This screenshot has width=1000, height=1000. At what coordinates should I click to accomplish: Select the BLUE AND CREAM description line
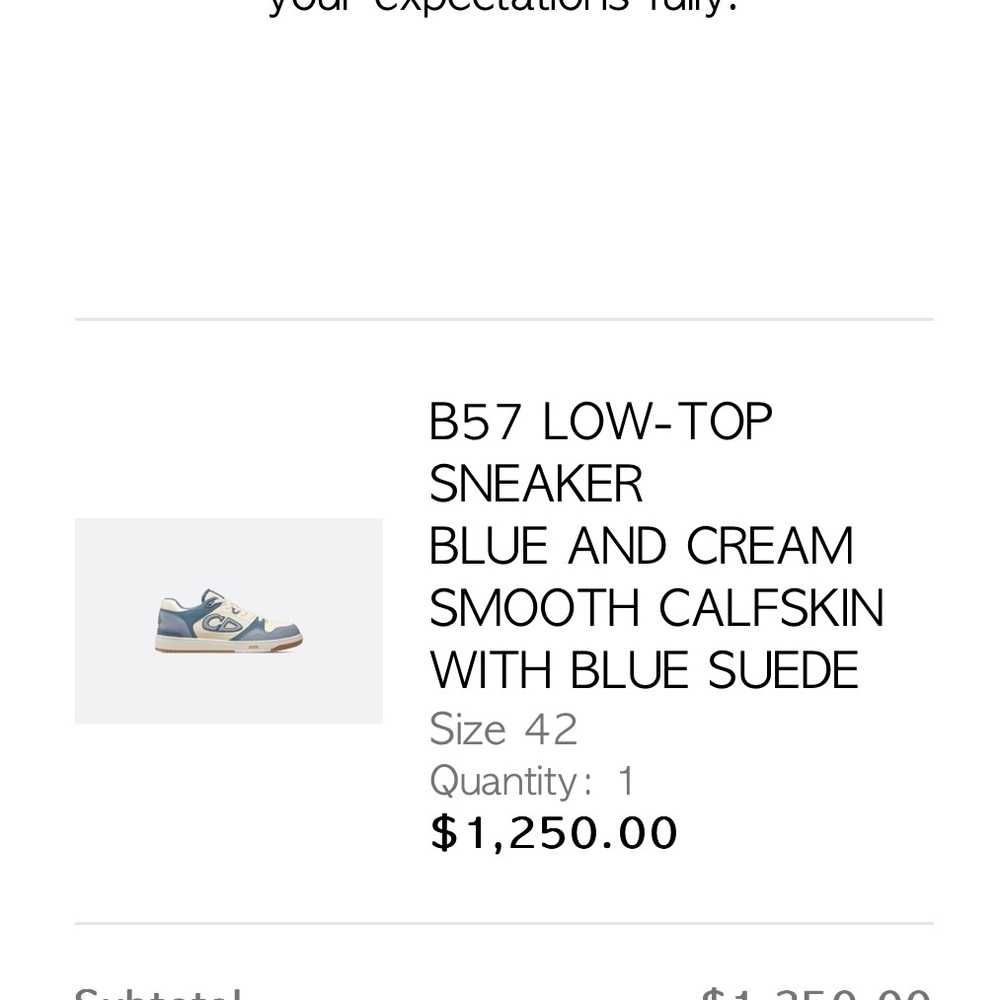click(x=641, y=547)
